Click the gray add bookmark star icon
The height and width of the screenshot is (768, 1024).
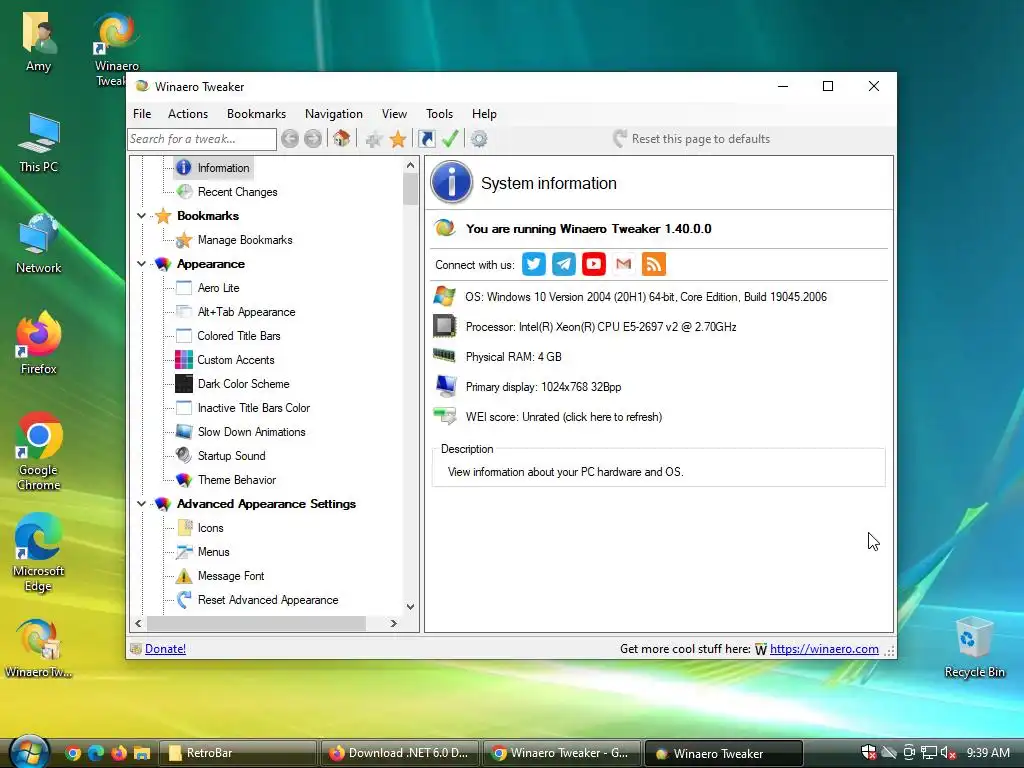[374, 138]
